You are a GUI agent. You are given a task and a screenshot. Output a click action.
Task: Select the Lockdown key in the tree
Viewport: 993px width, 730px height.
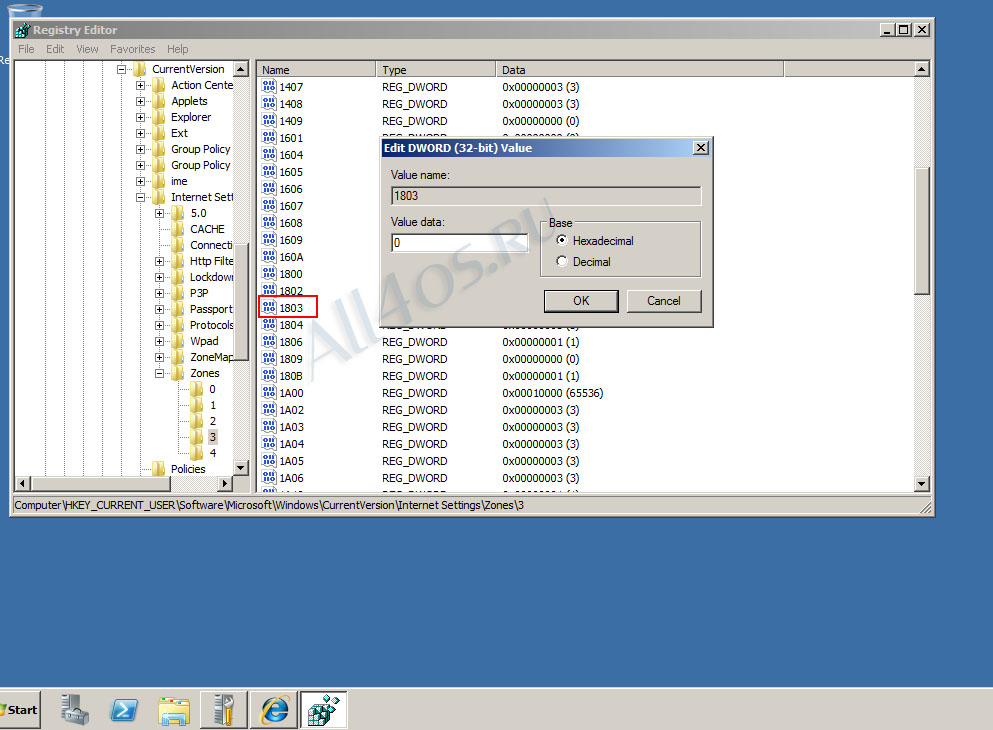[x=212, y=277]
